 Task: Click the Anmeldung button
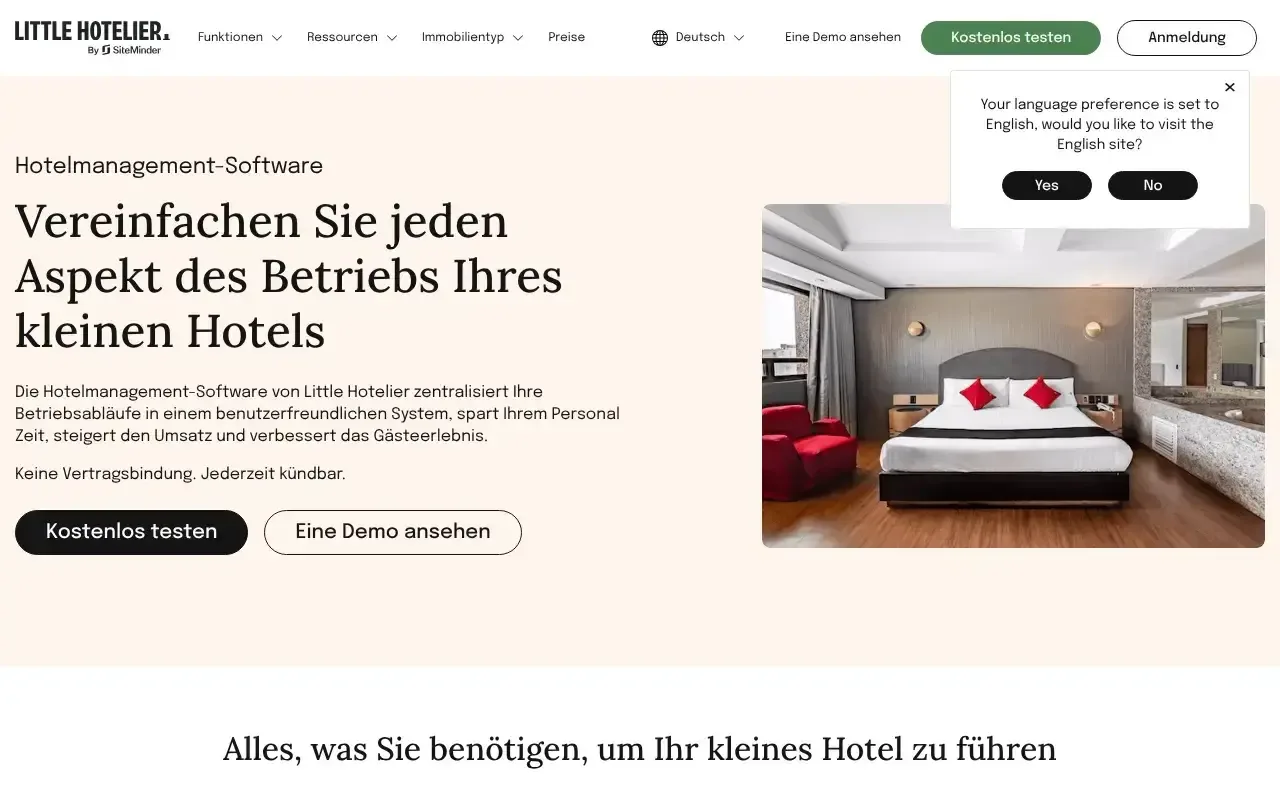click(x=1187, y=38)
